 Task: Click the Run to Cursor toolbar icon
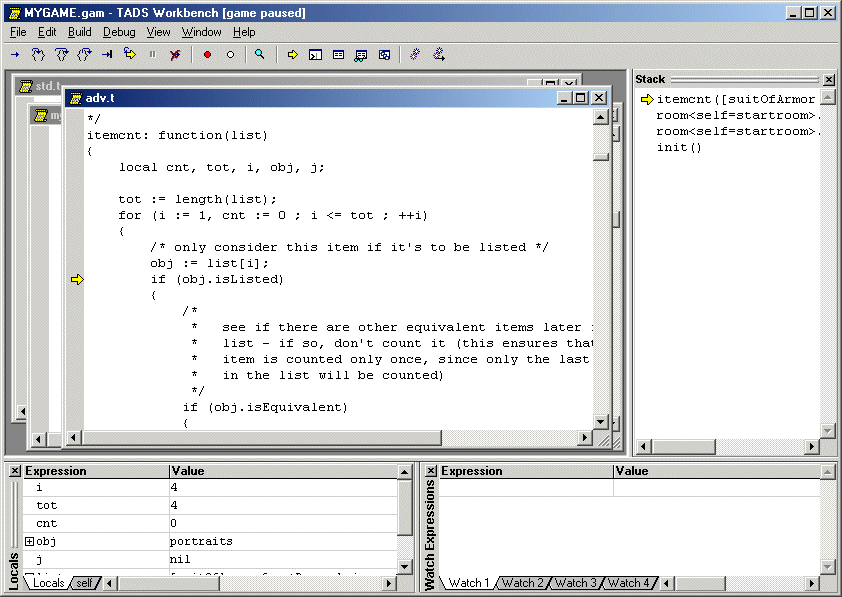pos(107,55)
